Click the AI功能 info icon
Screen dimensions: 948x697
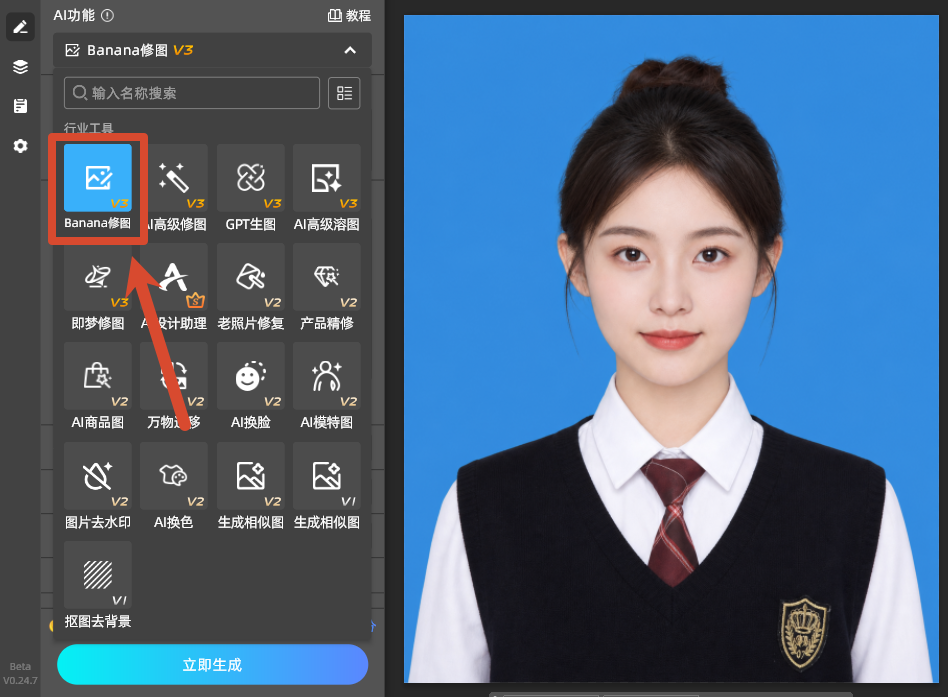107,16
